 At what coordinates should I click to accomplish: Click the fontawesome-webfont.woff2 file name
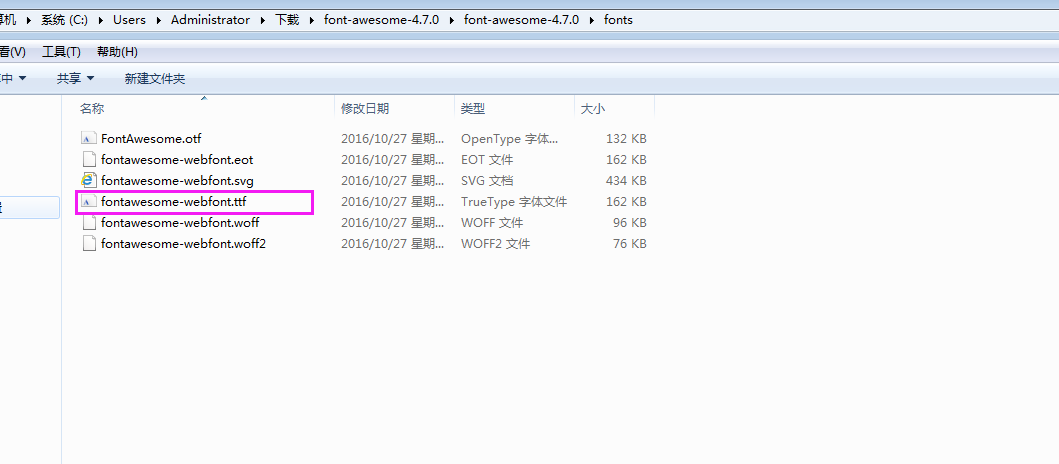[x=183, y=243]
